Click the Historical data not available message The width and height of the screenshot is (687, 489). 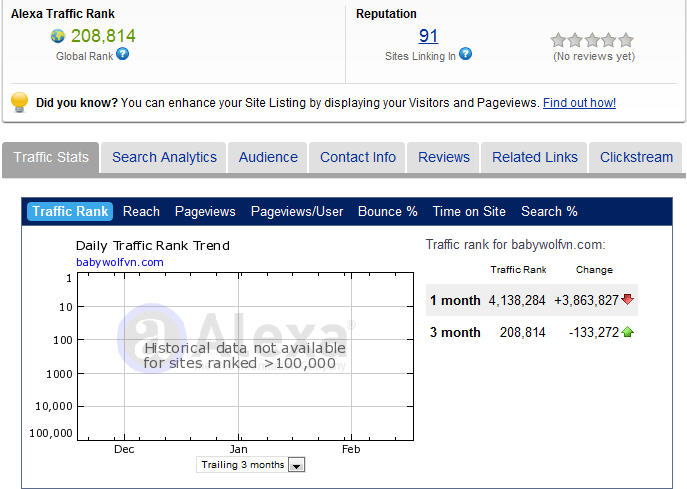pos(244,355)
